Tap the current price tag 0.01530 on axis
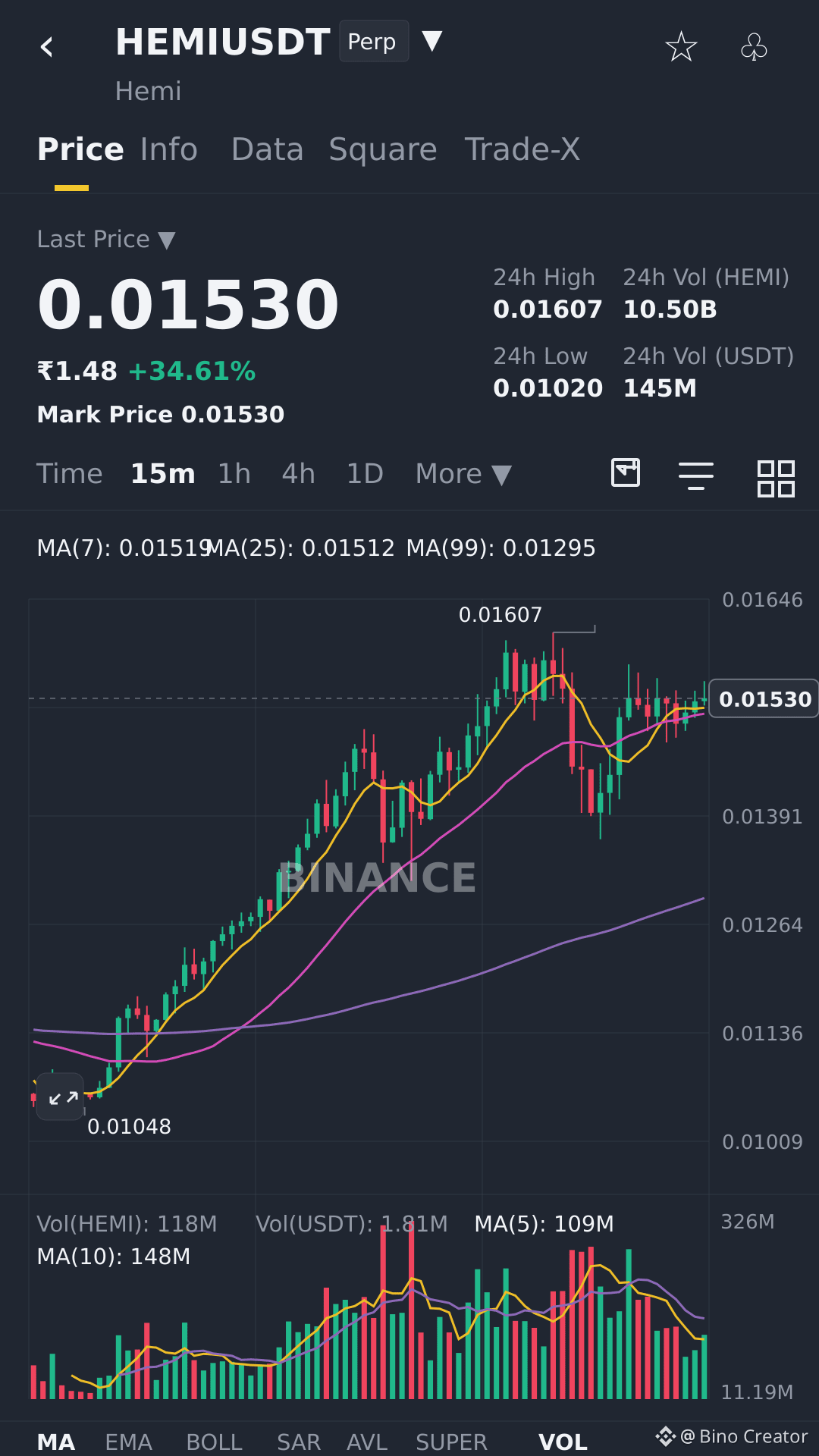Image resolution: width=819 pixels, height=1456 pixels. tap(764, 698)
